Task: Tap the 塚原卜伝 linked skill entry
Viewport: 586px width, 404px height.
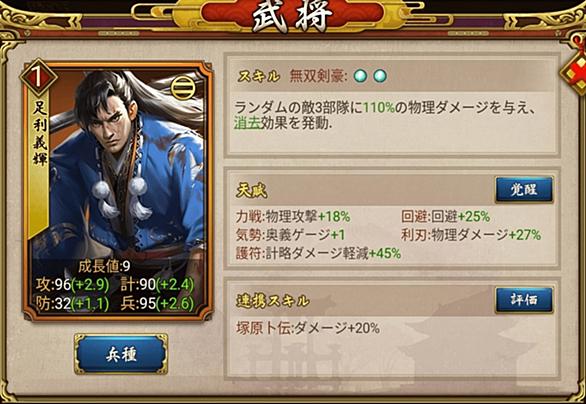Action: 308,328
